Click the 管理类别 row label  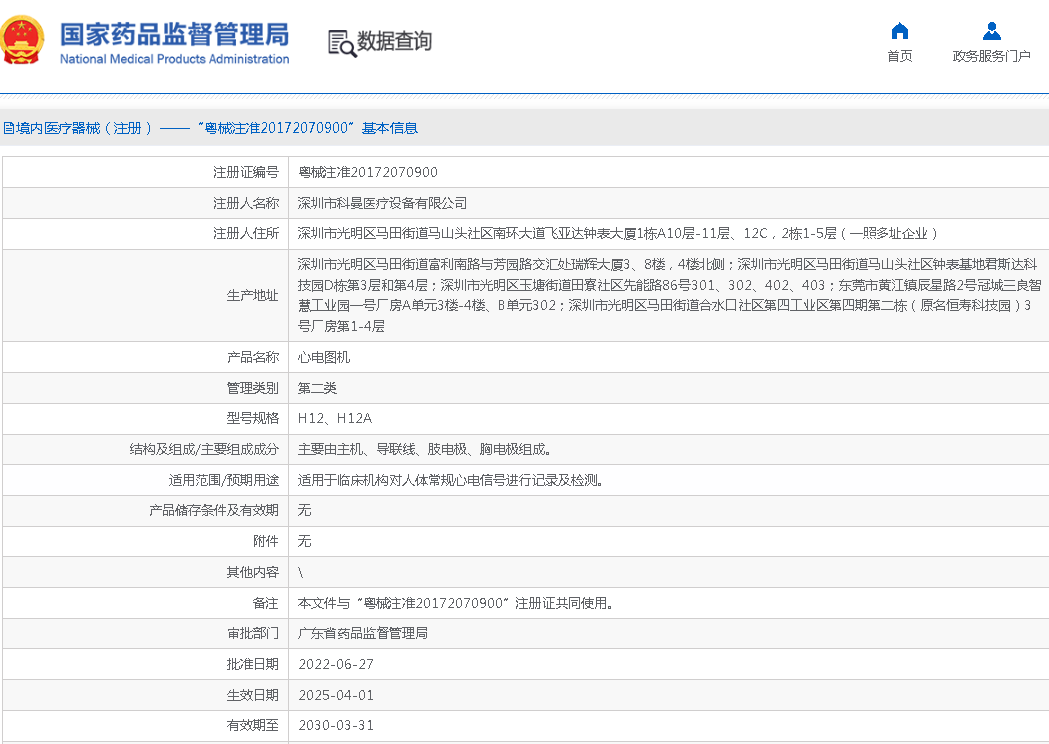point(252,388)
